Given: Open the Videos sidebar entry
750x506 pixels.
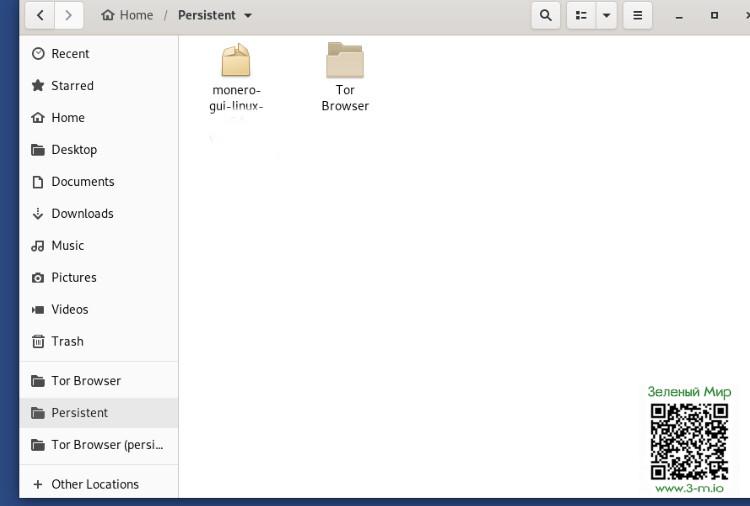Looking at the screenshot, I should click(x=70, y=310).
